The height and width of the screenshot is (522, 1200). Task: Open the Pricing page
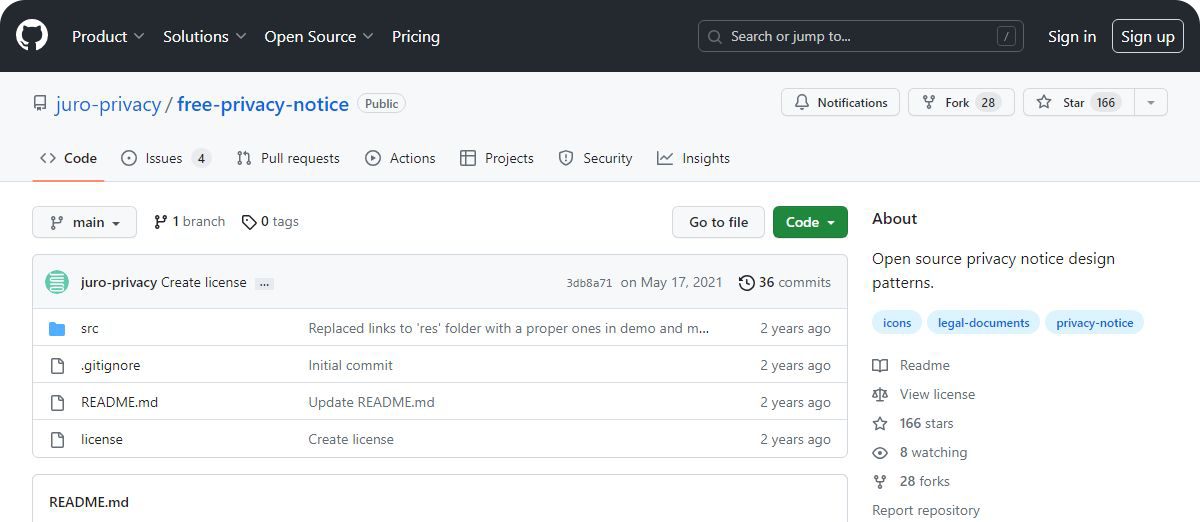[x=416, y=36]
